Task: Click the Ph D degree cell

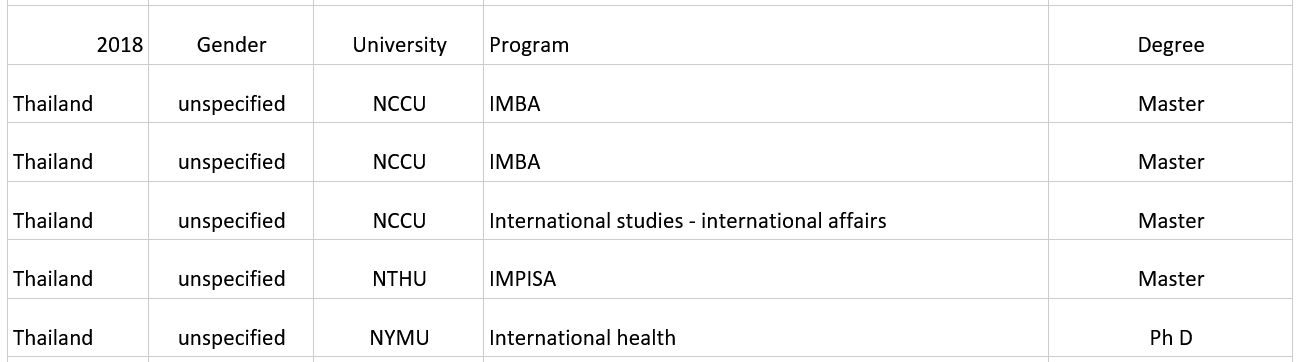Action: tap(1170, 328)
